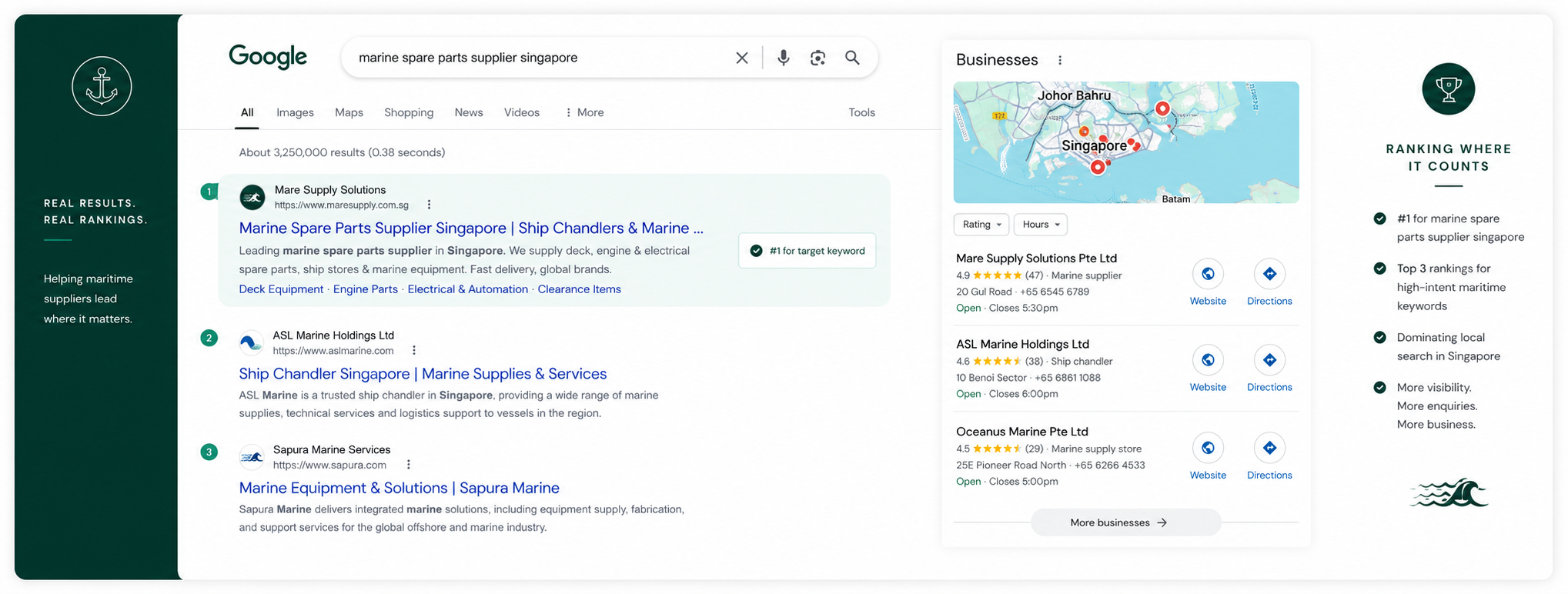Viewport: 1568px width, 594px height.
Task: Open Oceanus Marine Pte Ltd business listing
Action: point(1021,432)
